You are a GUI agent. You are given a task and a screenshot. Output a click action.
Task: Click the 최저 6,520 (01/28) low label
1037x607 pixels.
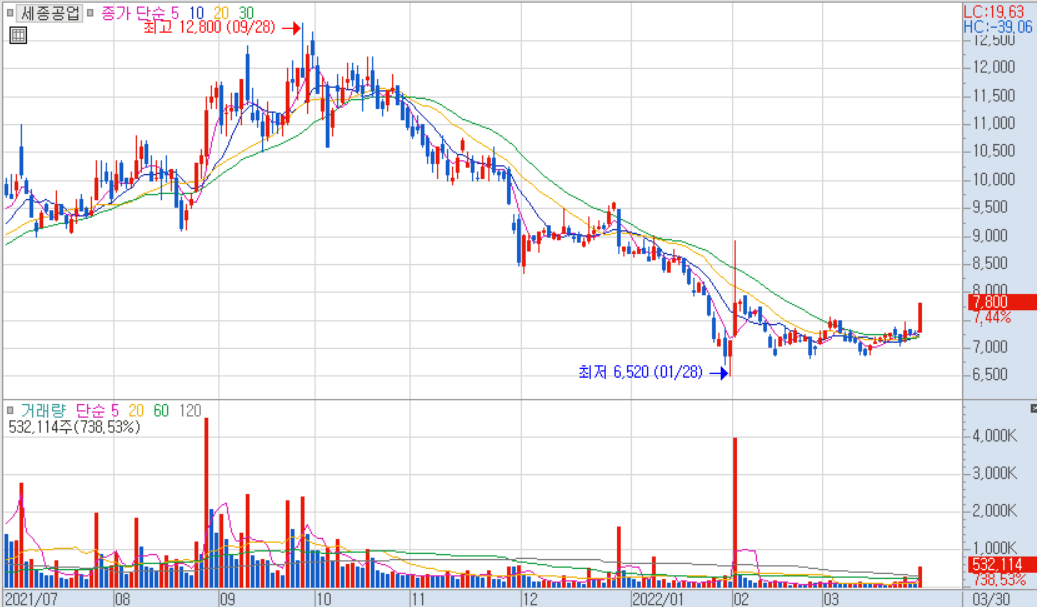coord(640,372)
